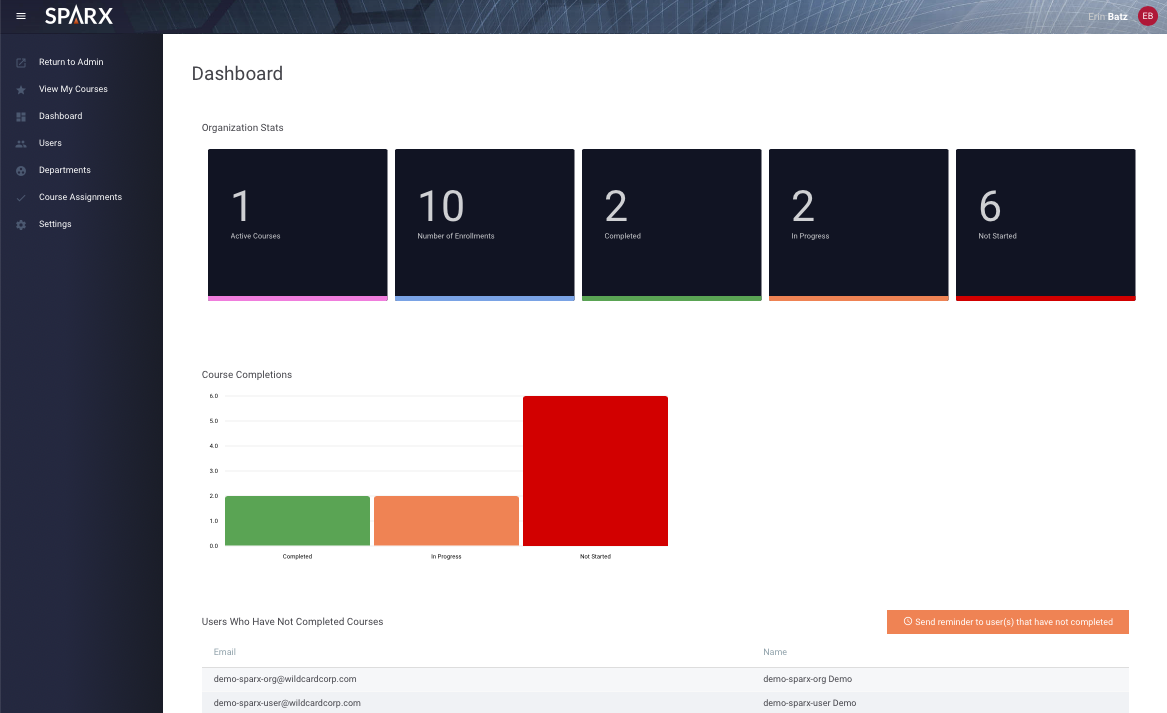Click the checkmark icon for Course Assignments
The height and width of the screenshot is (713, 1167).
pos(20,197)
